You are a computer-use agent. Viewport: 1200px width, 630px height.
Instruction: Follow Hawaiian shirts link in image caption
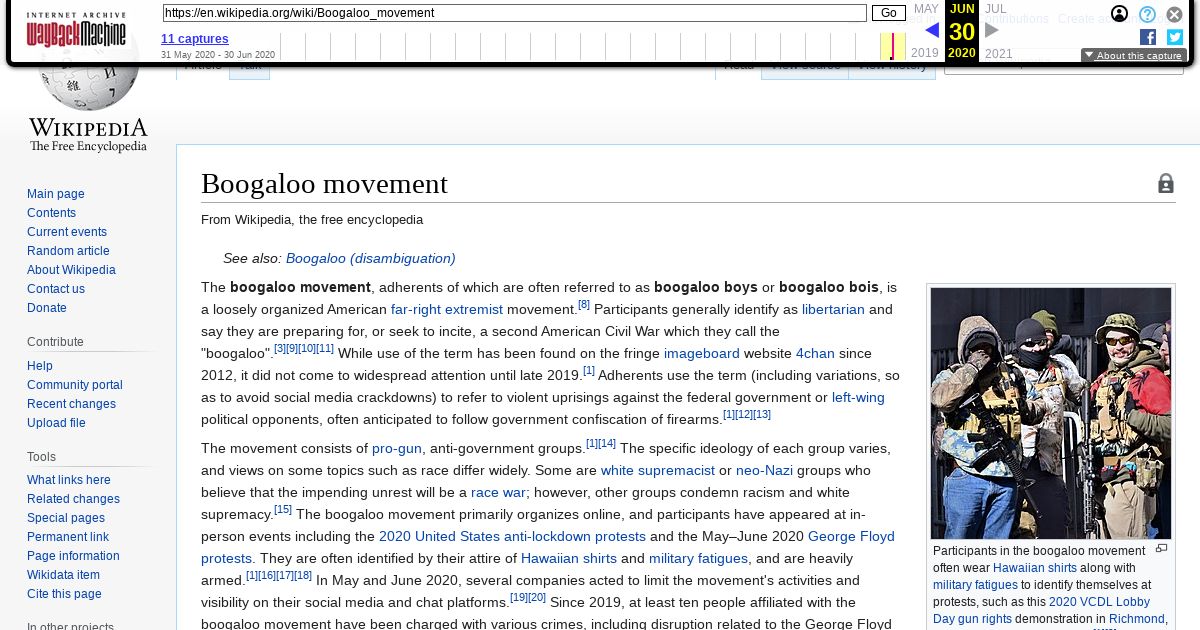(x=1034, y=568)
